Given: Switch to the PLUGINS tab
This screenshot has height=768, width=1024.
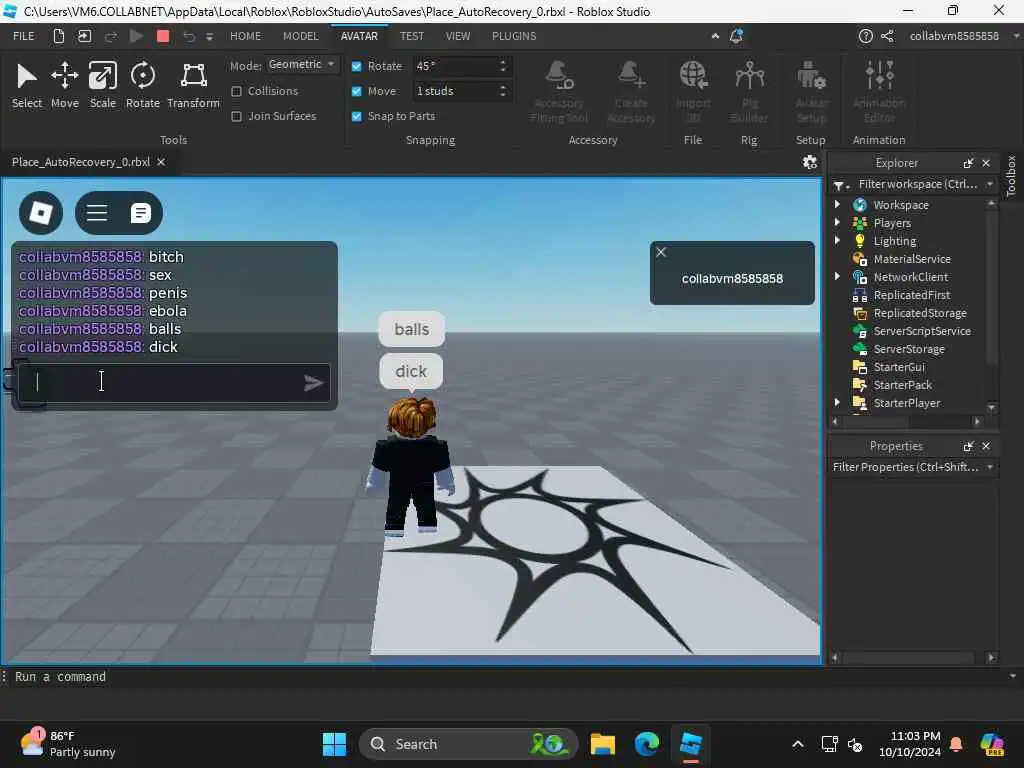Looking at the screenshot, I should tap(514, 36).
